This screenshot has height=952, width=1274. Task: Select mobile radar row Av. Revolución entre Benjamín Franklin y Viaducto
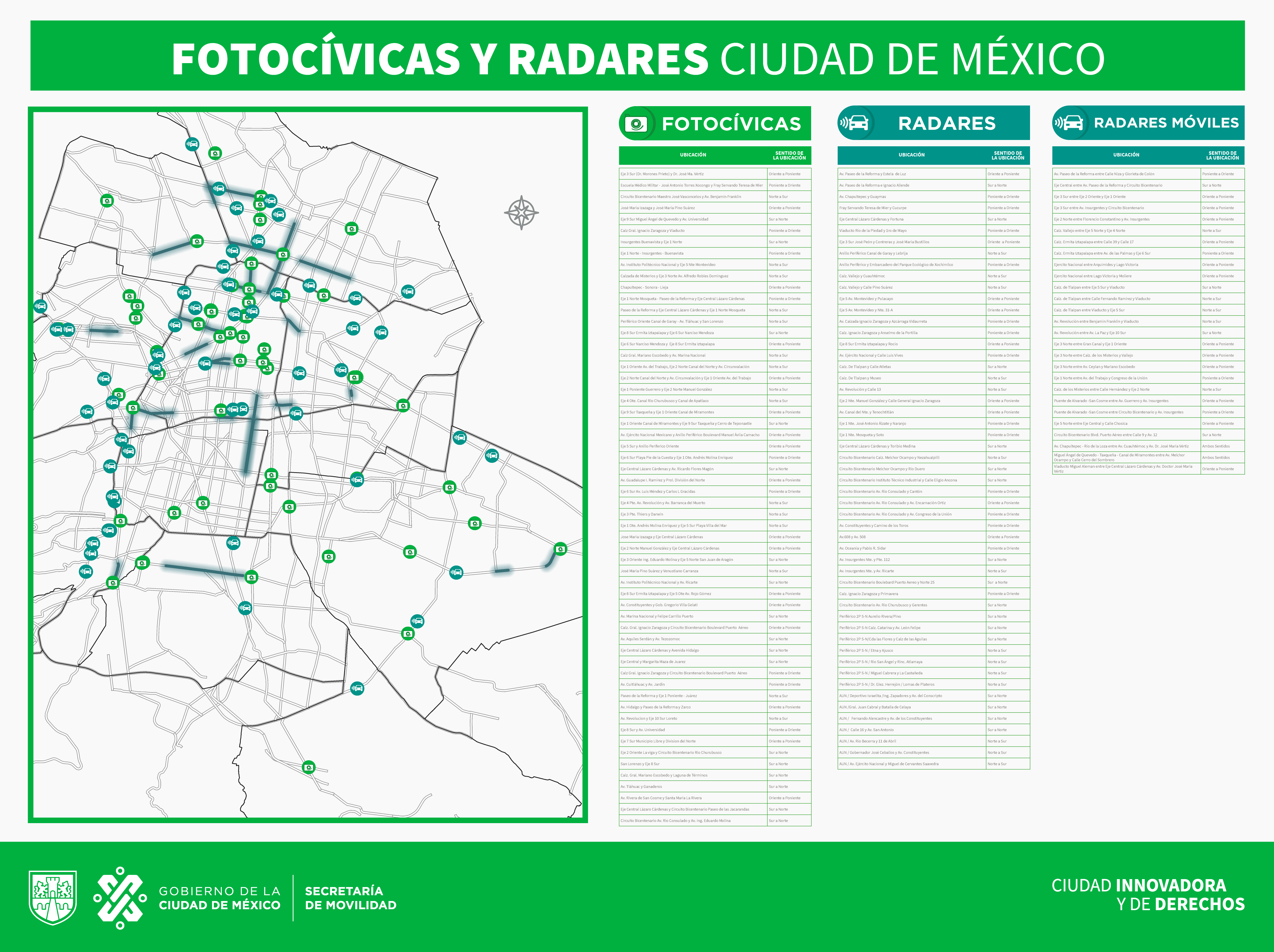(1148, 321)
